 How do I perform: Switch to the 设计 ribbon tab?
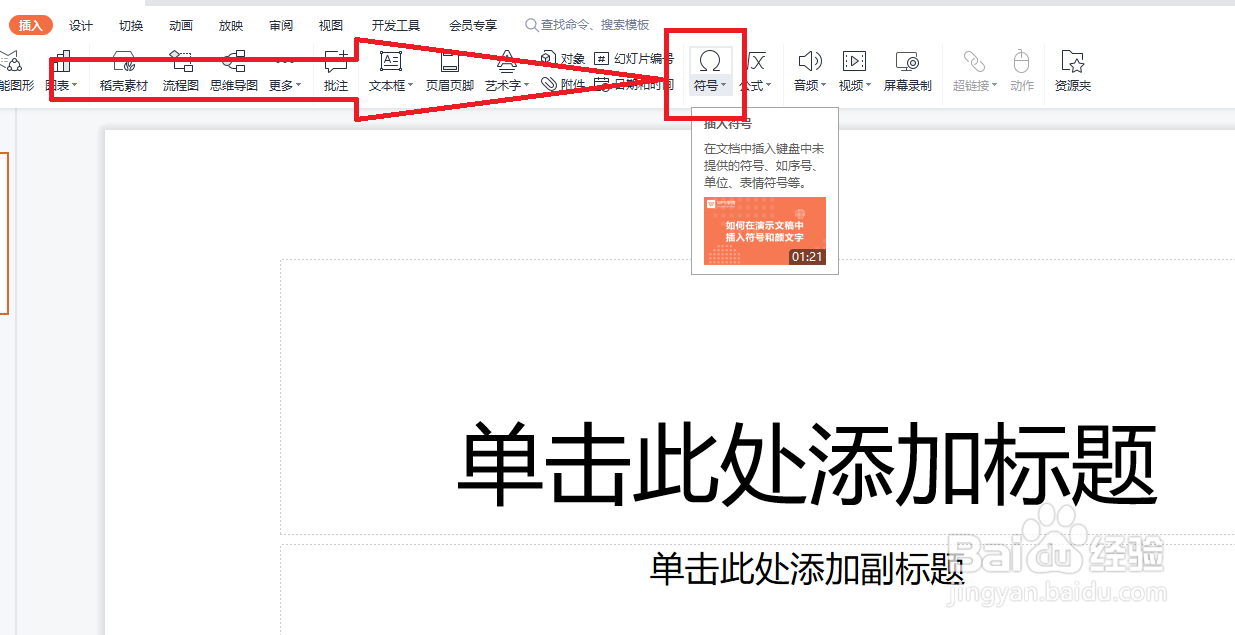(79, 25)
